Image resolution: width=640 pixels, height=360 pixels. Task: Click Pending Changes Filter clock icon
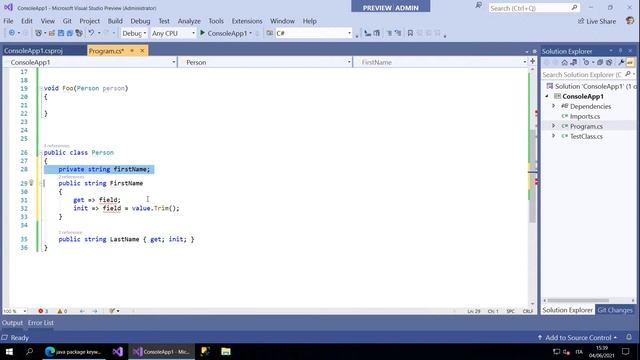(587, 62)
